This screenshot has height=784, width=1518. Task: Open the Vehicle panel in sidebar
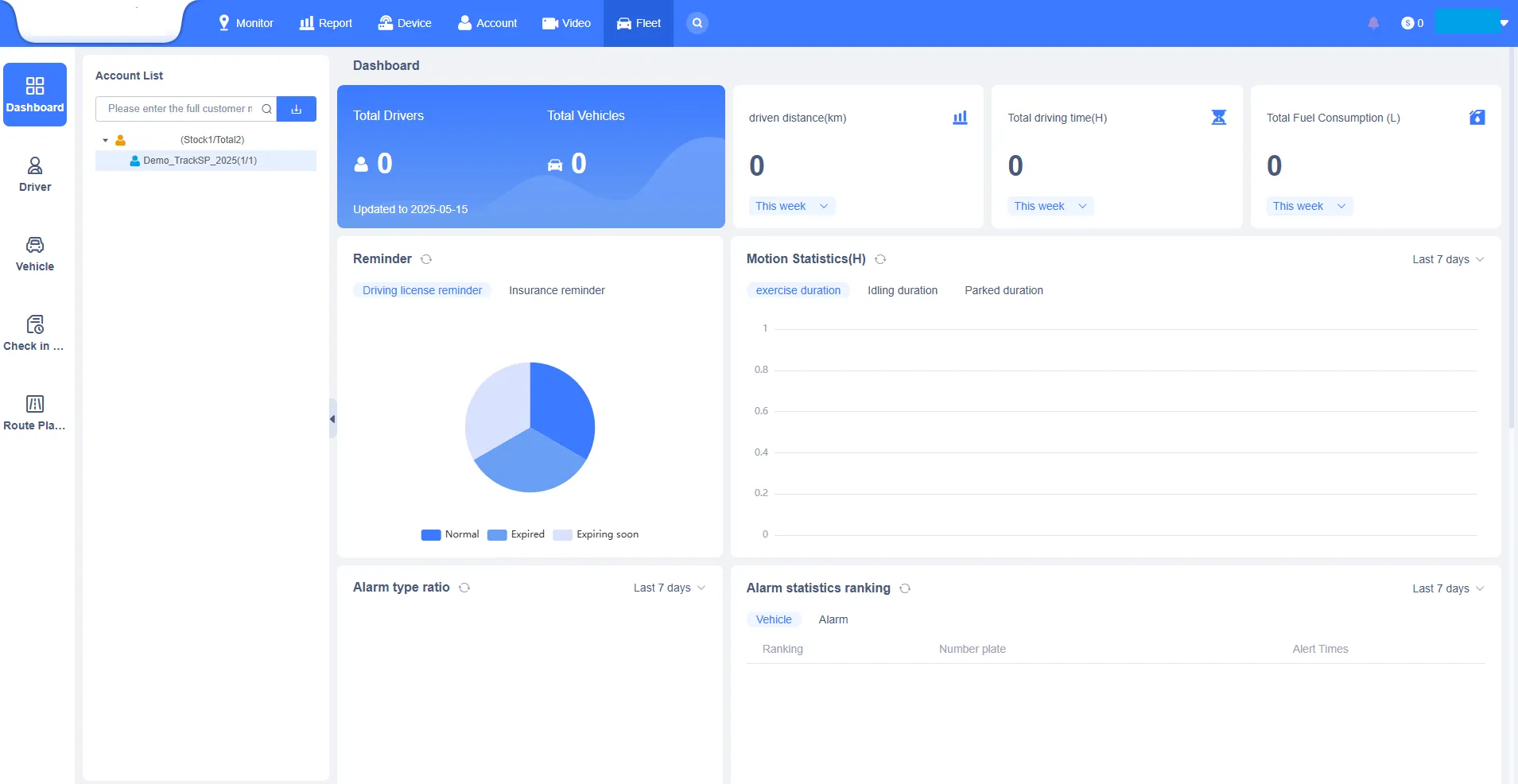click(33, 253)
